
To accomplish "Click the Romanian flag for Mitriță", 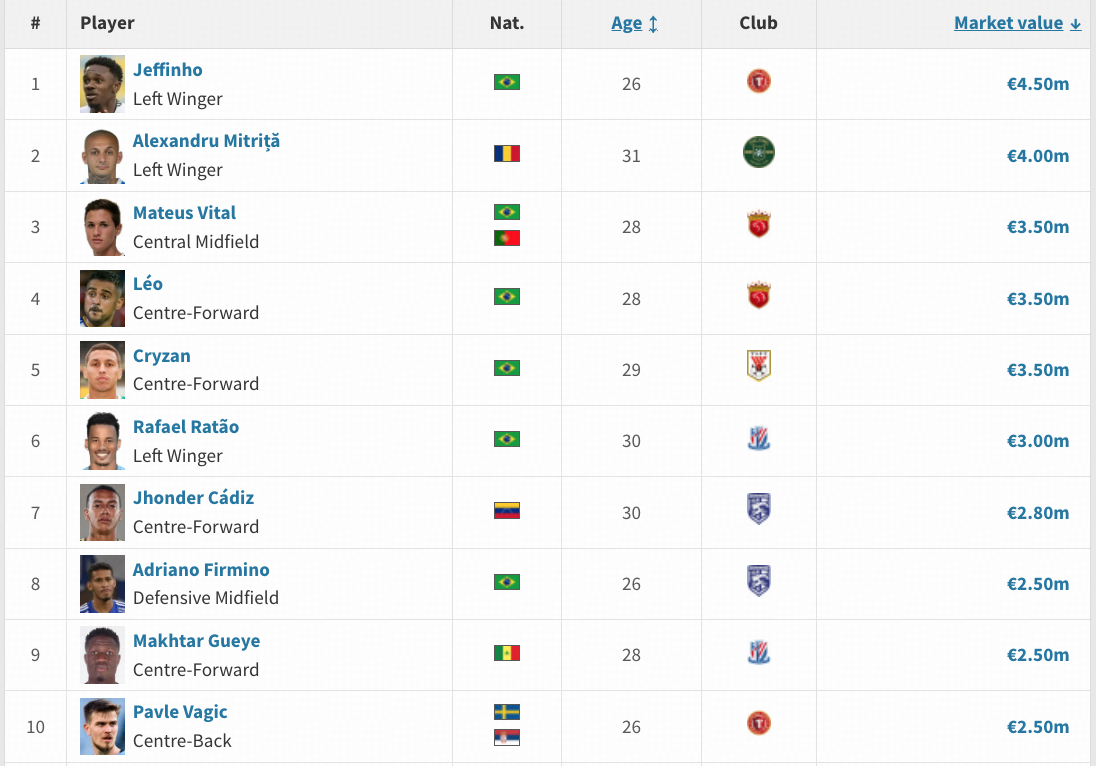I will point(507,154).
